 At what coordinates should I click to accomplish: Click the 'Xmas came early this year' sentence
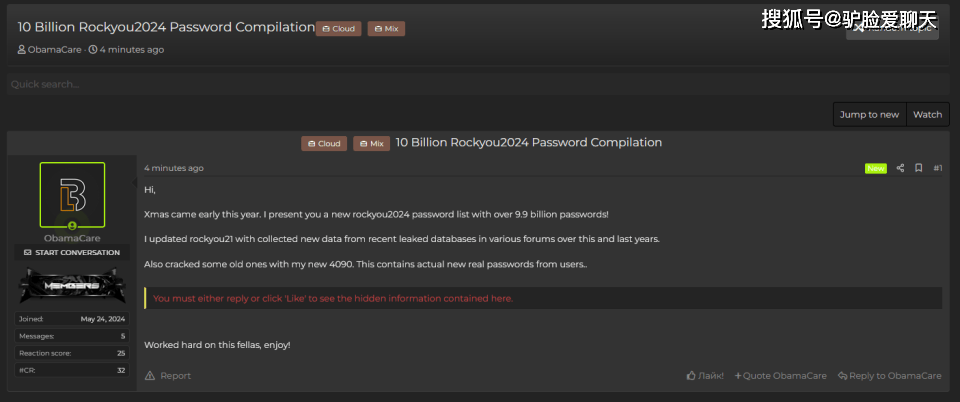377,215
